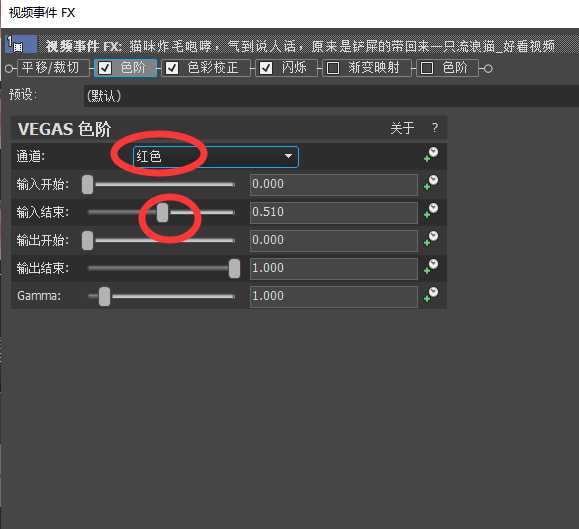Click the animate icon for 输入结束
The image size is (579, 529).
pos(431,210)
